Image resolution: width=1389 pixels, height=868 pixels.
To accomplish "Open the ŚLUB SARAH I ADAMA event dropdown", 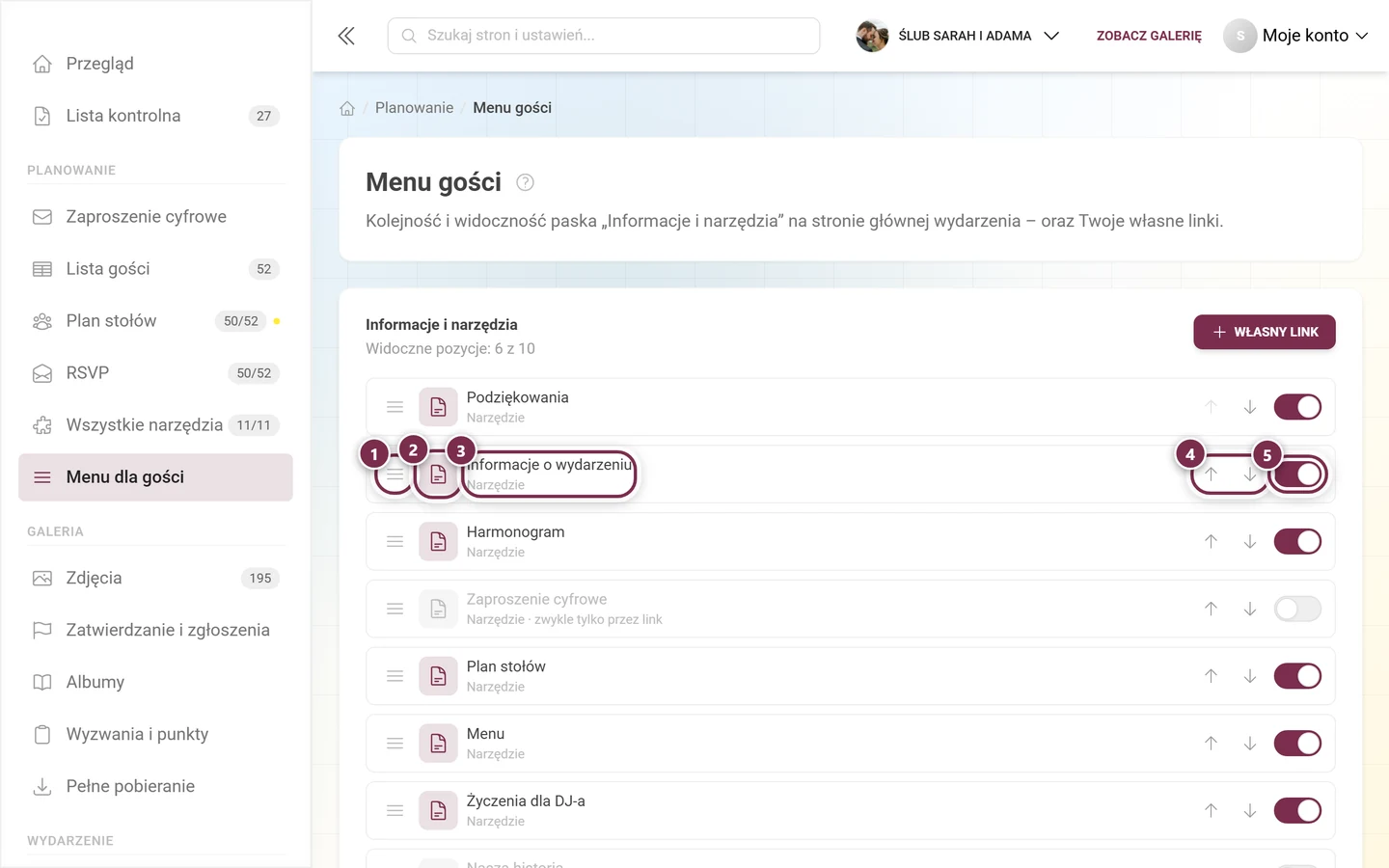I will pos(958,36).
